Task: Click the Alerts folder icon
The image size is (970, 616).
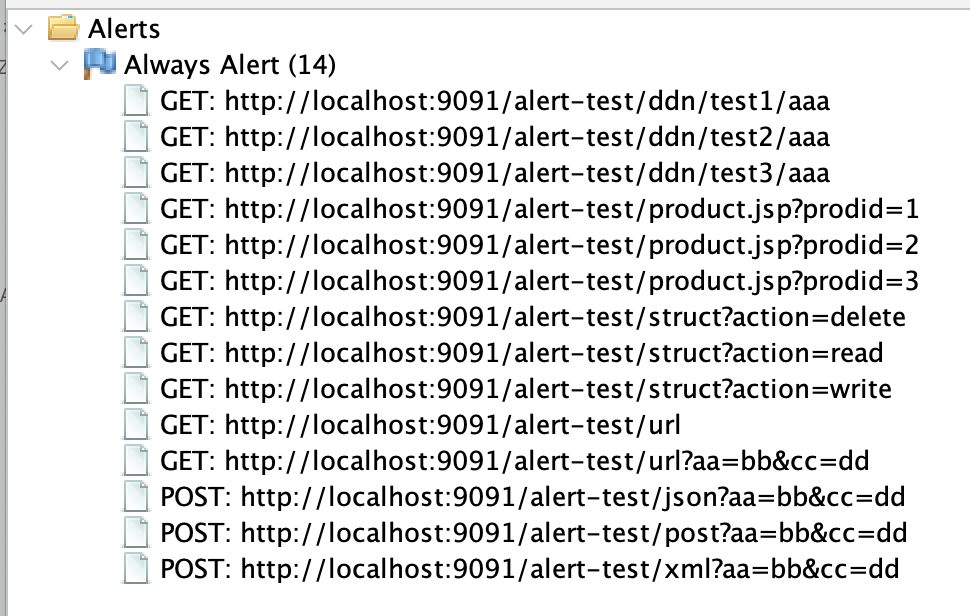Action: [x=62, y=30]
